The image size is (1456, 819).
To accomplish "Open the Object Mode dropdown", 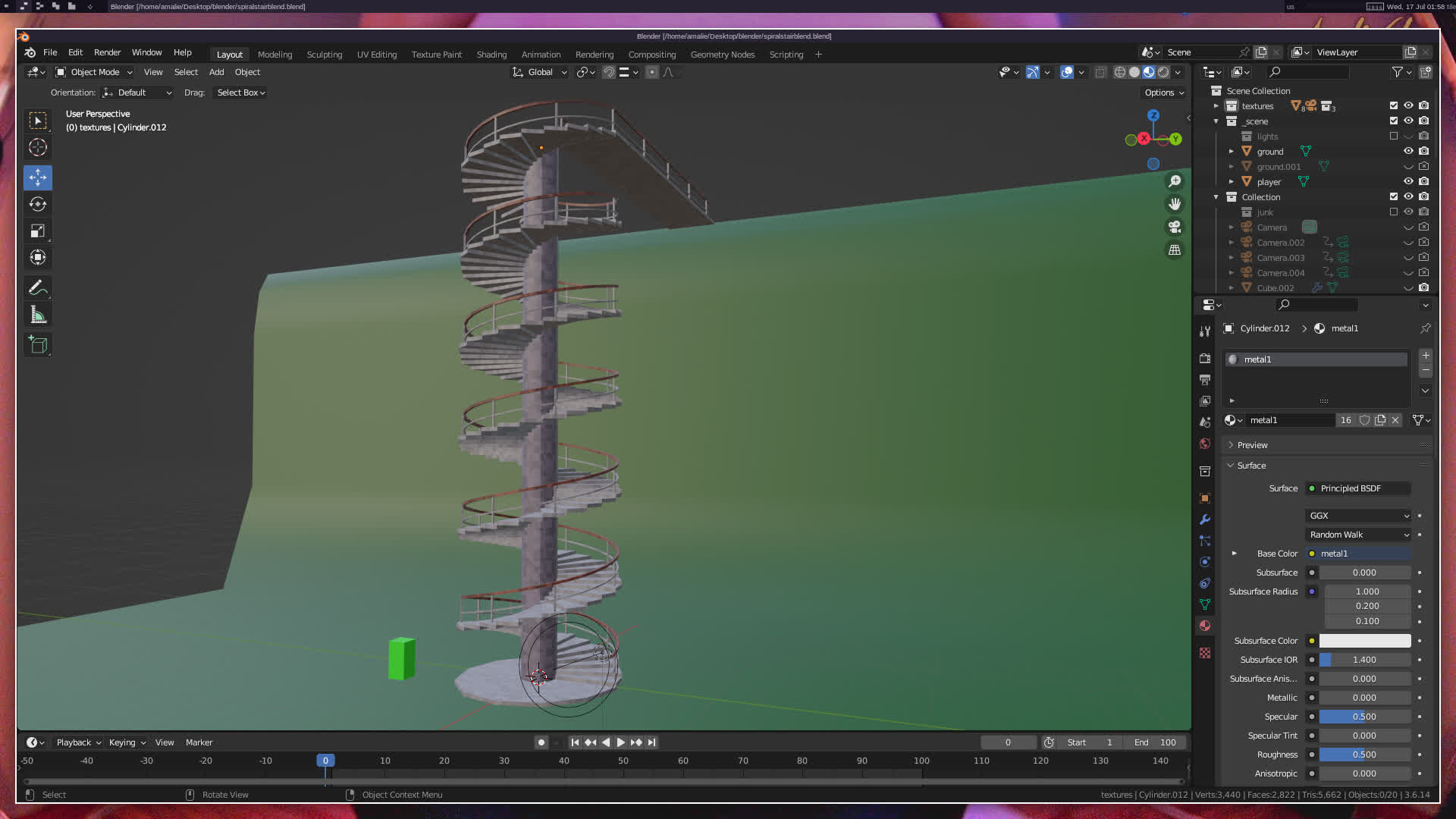I will [94, 72].
